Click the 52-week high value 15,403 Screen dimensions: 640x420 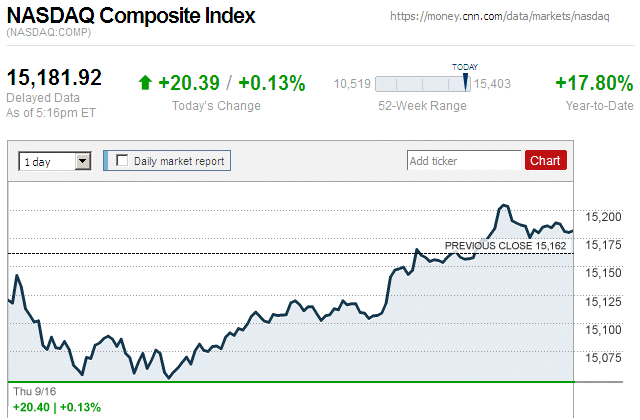point(493,84)
